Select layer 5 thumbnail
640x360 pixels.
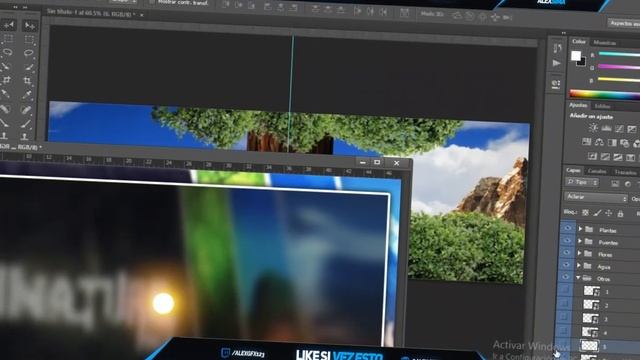pos(589,346)
